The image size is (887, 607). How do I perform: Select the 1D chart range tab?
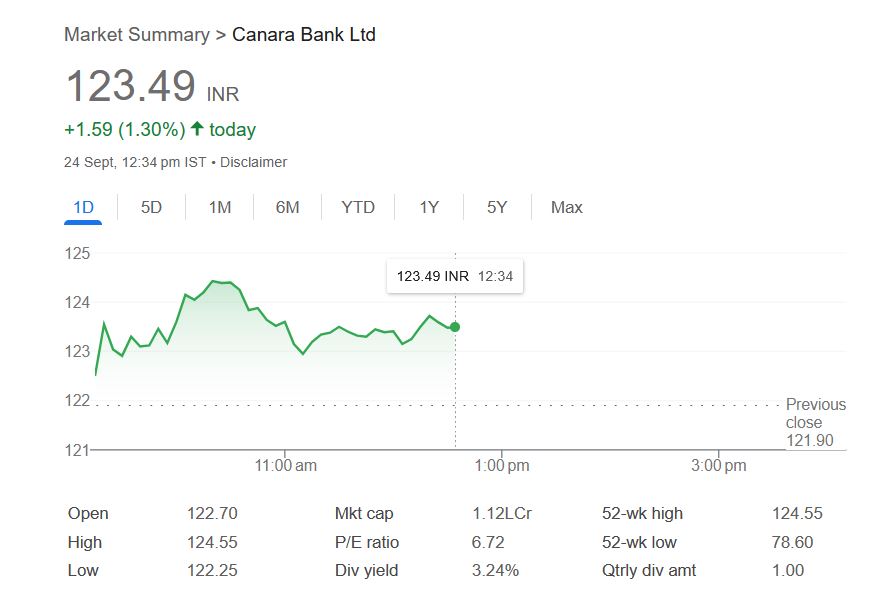(x=83, y=208)
